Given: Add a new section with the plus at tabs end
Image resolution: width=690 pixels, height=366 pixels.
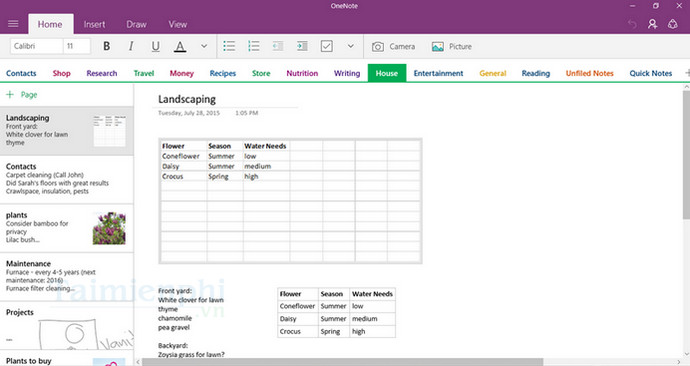Looking at the screenshot, I should coord(687,73).
